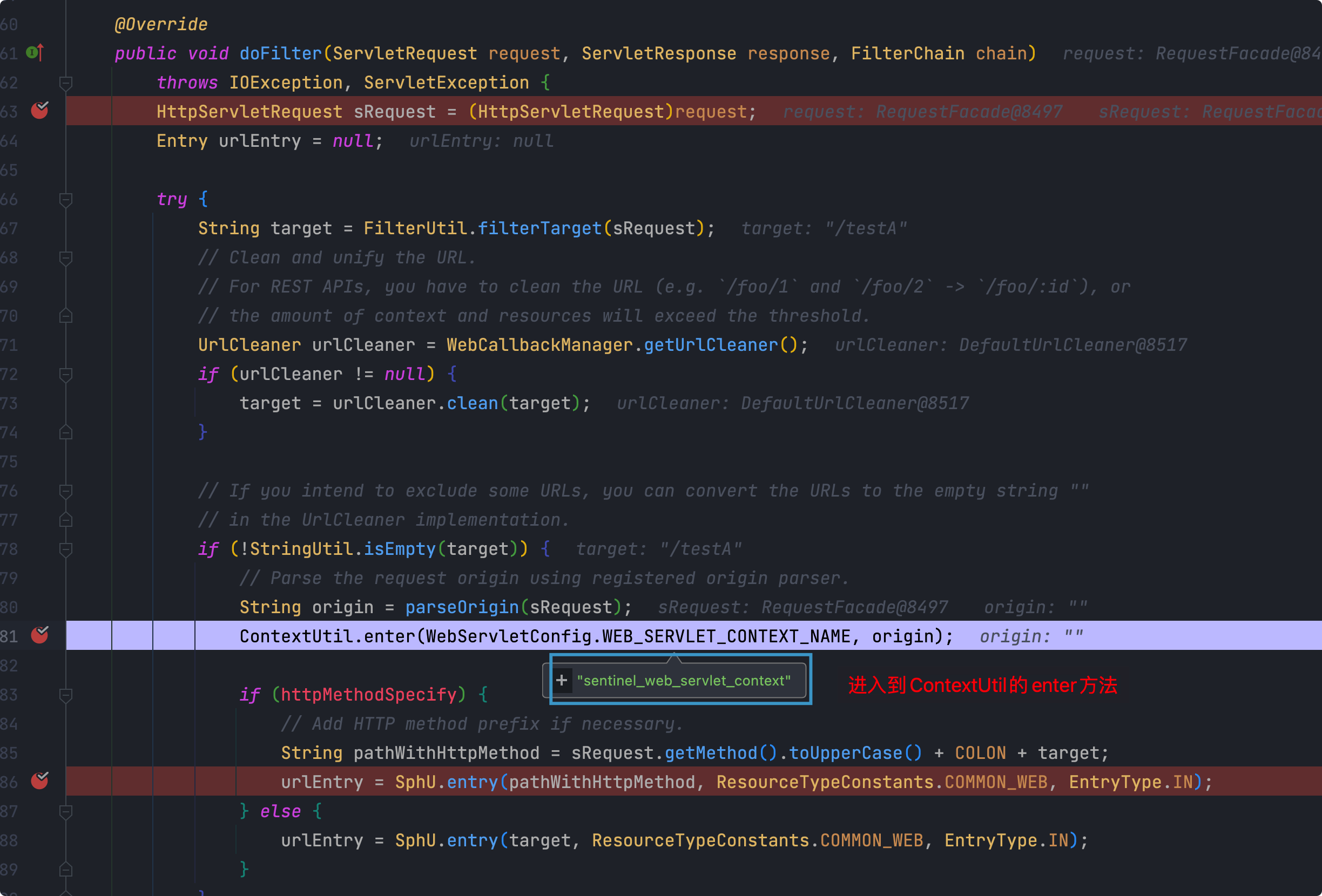The width and height of the screenshot is (1322, 896).
Task: Fold the comment block at line 68
Action: [x=66, y=258]
